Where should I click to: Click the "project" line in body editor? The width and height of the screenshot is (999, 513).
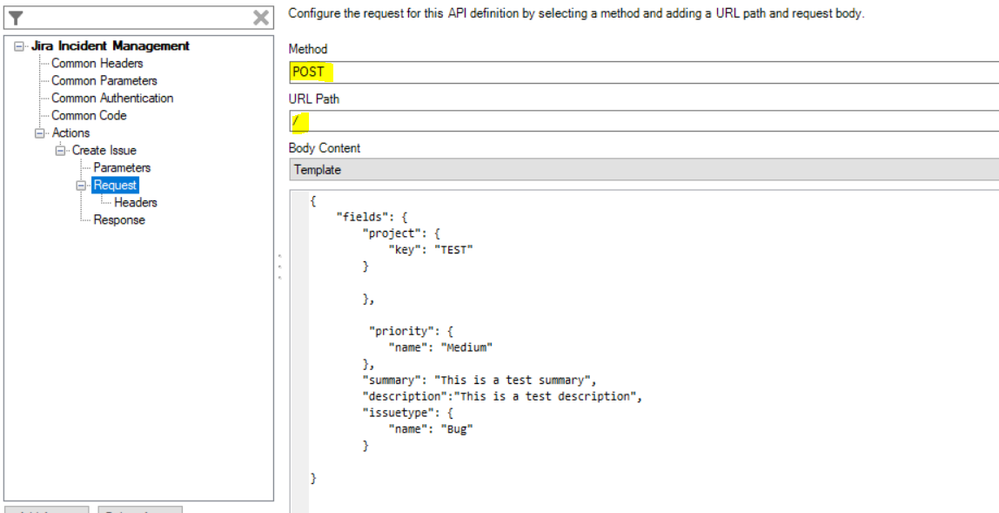(401, 233)
